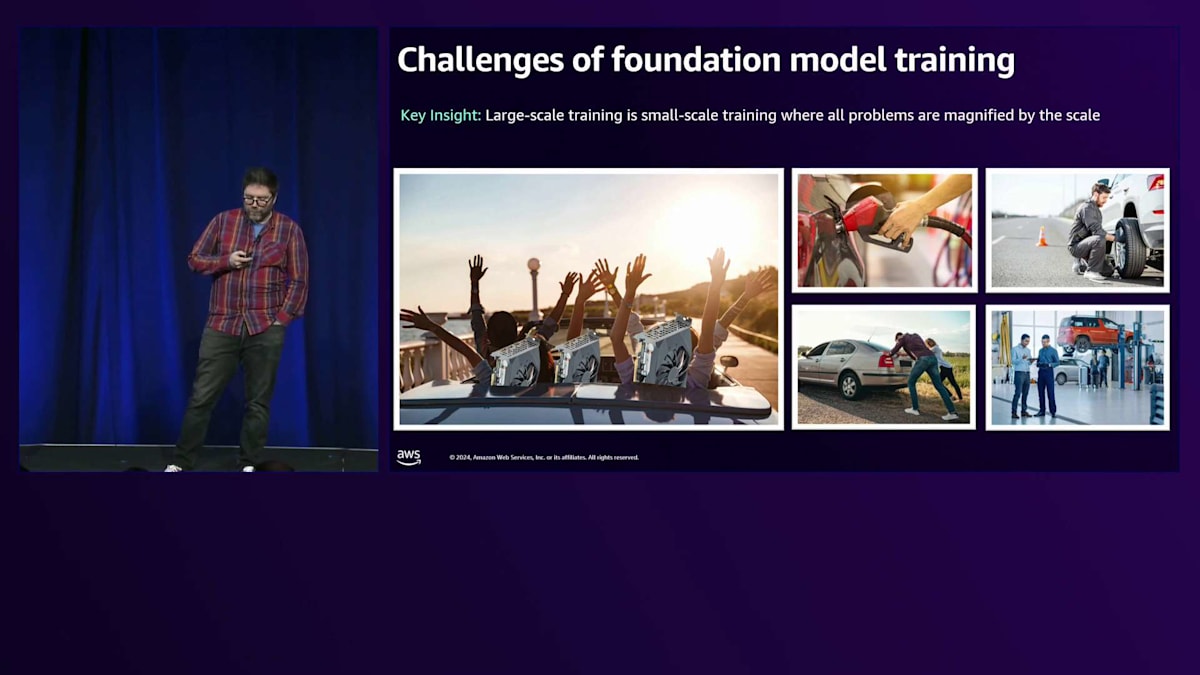Image resolution: width=1200 pixels, height=675 pixels.
Task: Click the slide title 'Challenges of foundation model training'
Action: pos(706,60)
